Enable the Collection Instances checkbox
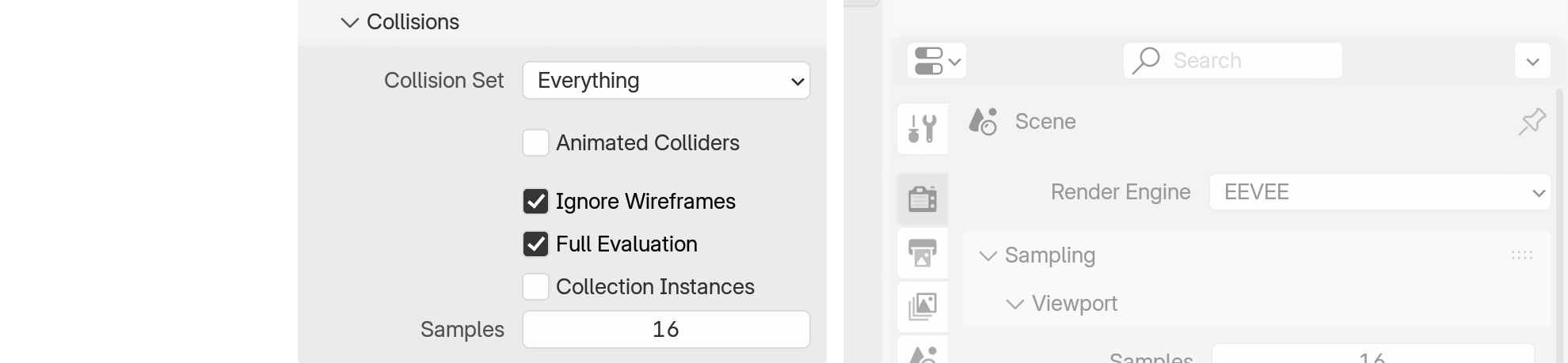 pos(536,287)
